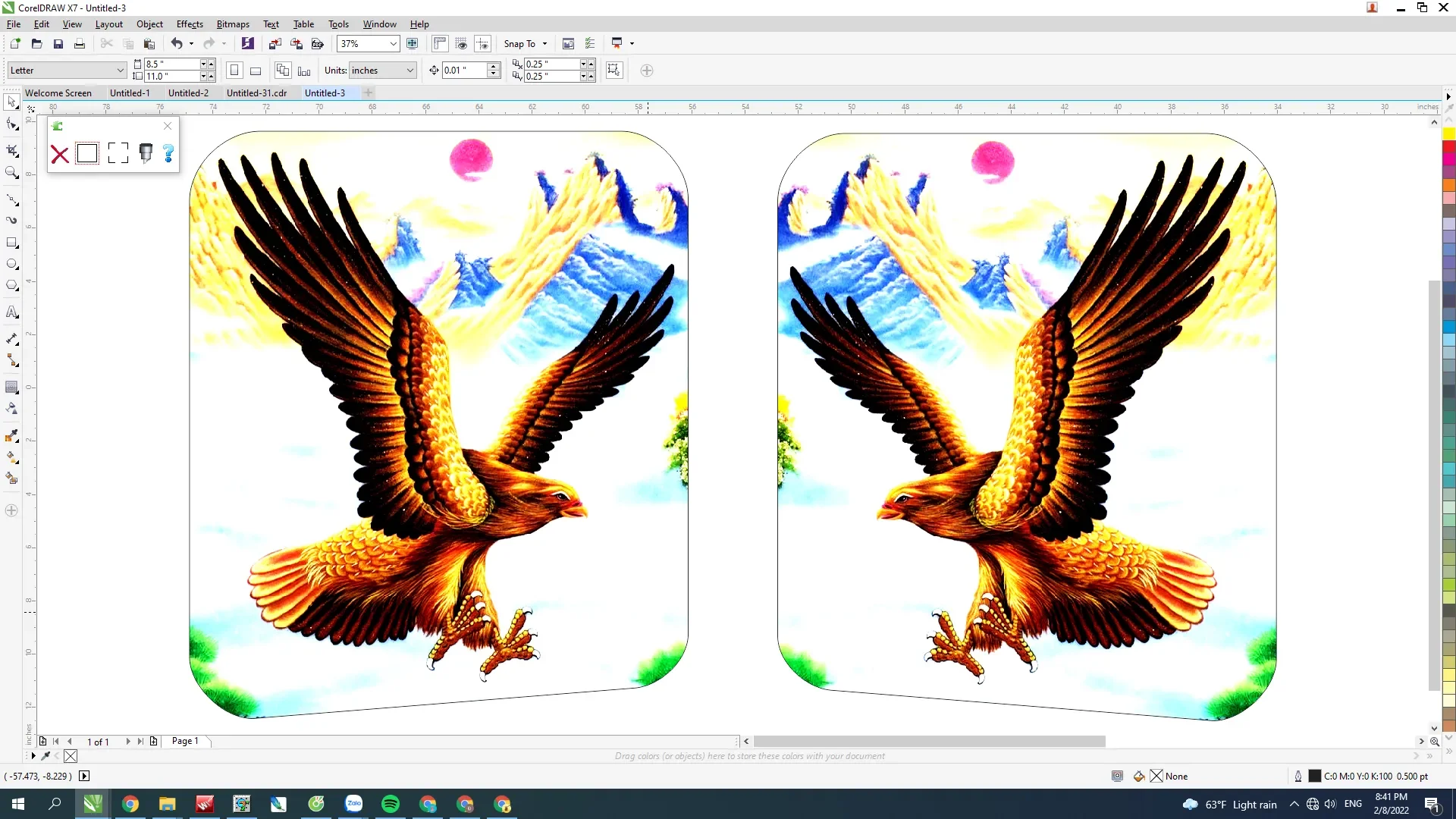Expand the application launcher dropdown arrow

coord(632,44)
